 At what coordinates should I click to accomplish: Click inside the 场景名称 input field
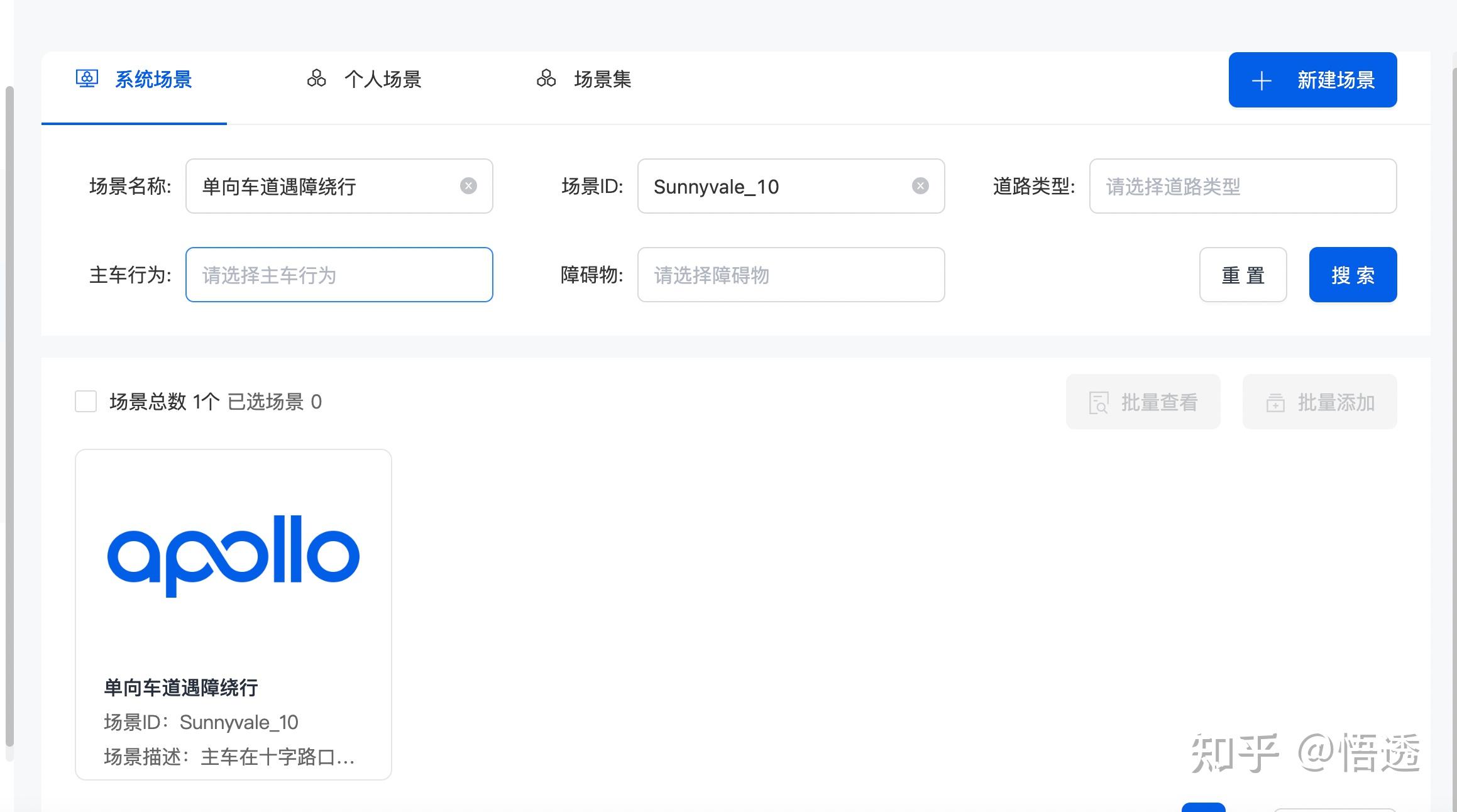339,186
